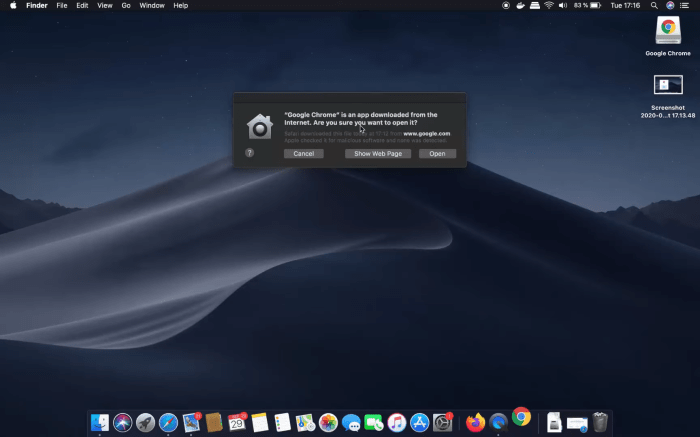Open the Help menu
Viewport: 700px width, 437px height.
180,5
